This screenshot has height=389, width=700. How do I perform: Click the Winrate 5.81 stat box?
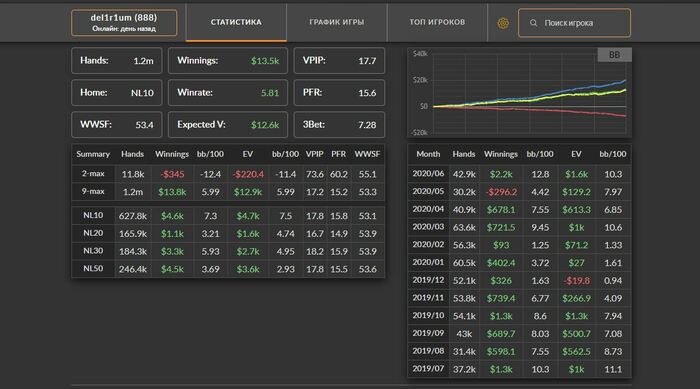click(228, 92)
